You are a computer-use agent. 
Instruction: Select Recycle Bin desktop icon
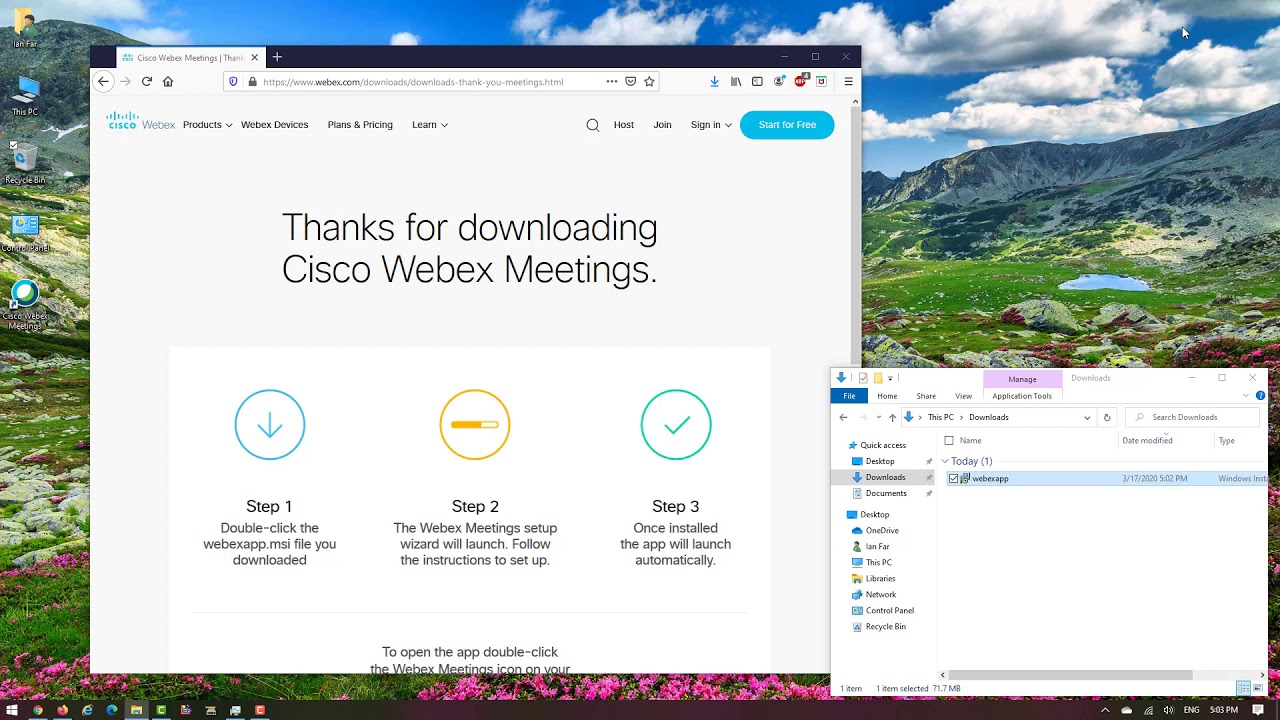click(25, 163)
